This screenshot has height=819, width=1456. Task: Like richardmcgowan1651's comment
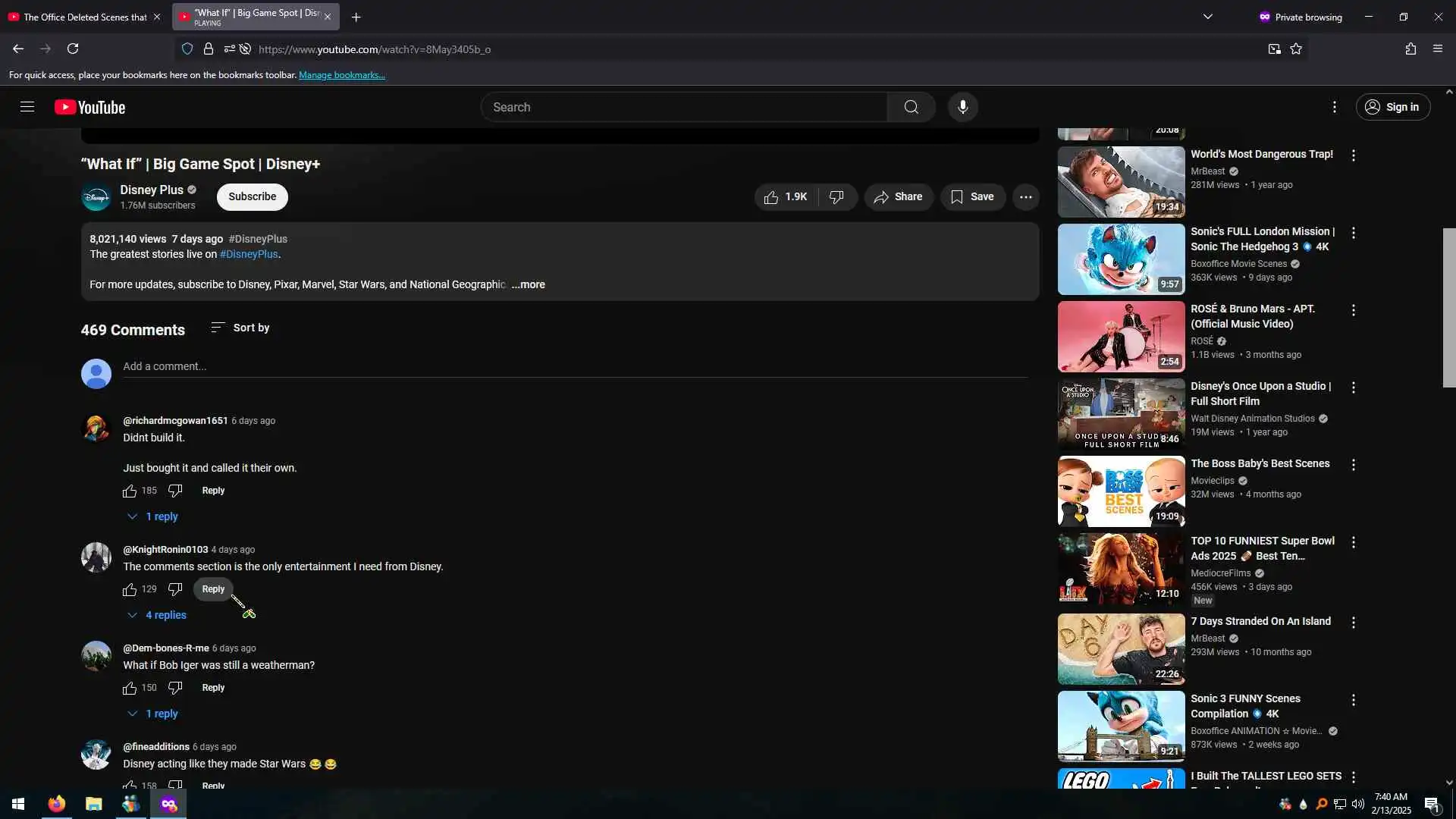pyautogui.click(x=130, y=491)
